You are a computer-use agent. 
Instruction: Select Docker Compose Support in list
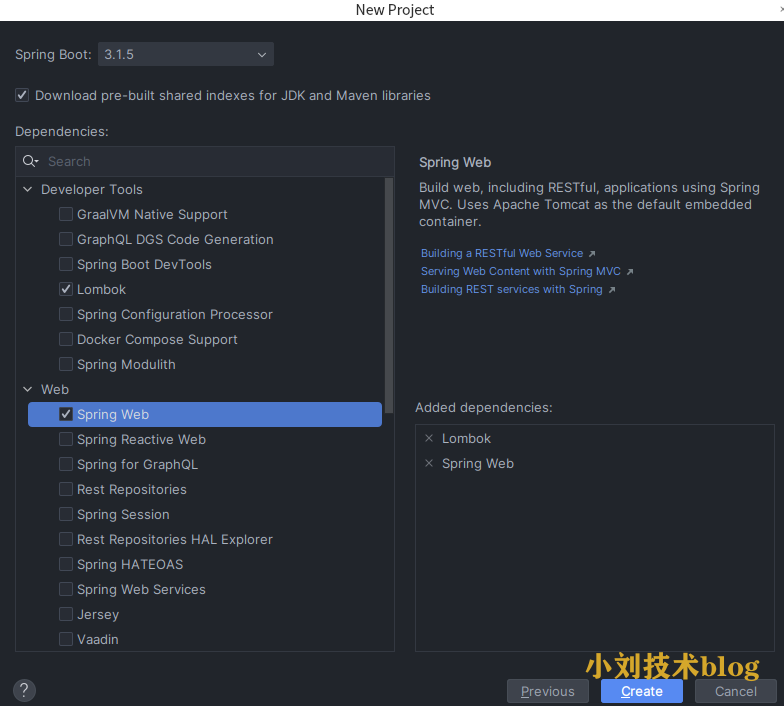tap(157, 339)
